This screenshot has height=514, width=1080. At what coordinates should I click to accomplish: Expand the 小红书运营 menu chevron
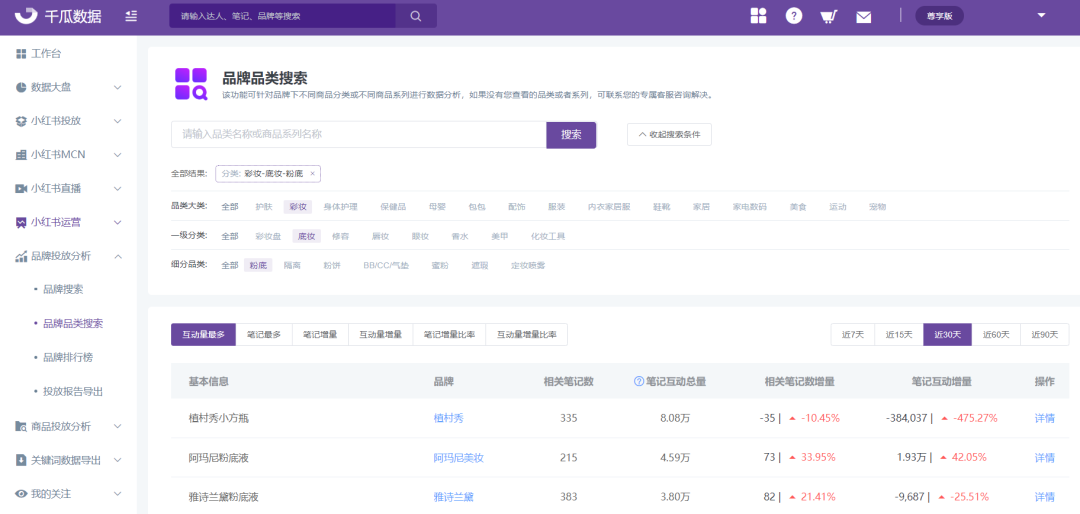point(118,223)
